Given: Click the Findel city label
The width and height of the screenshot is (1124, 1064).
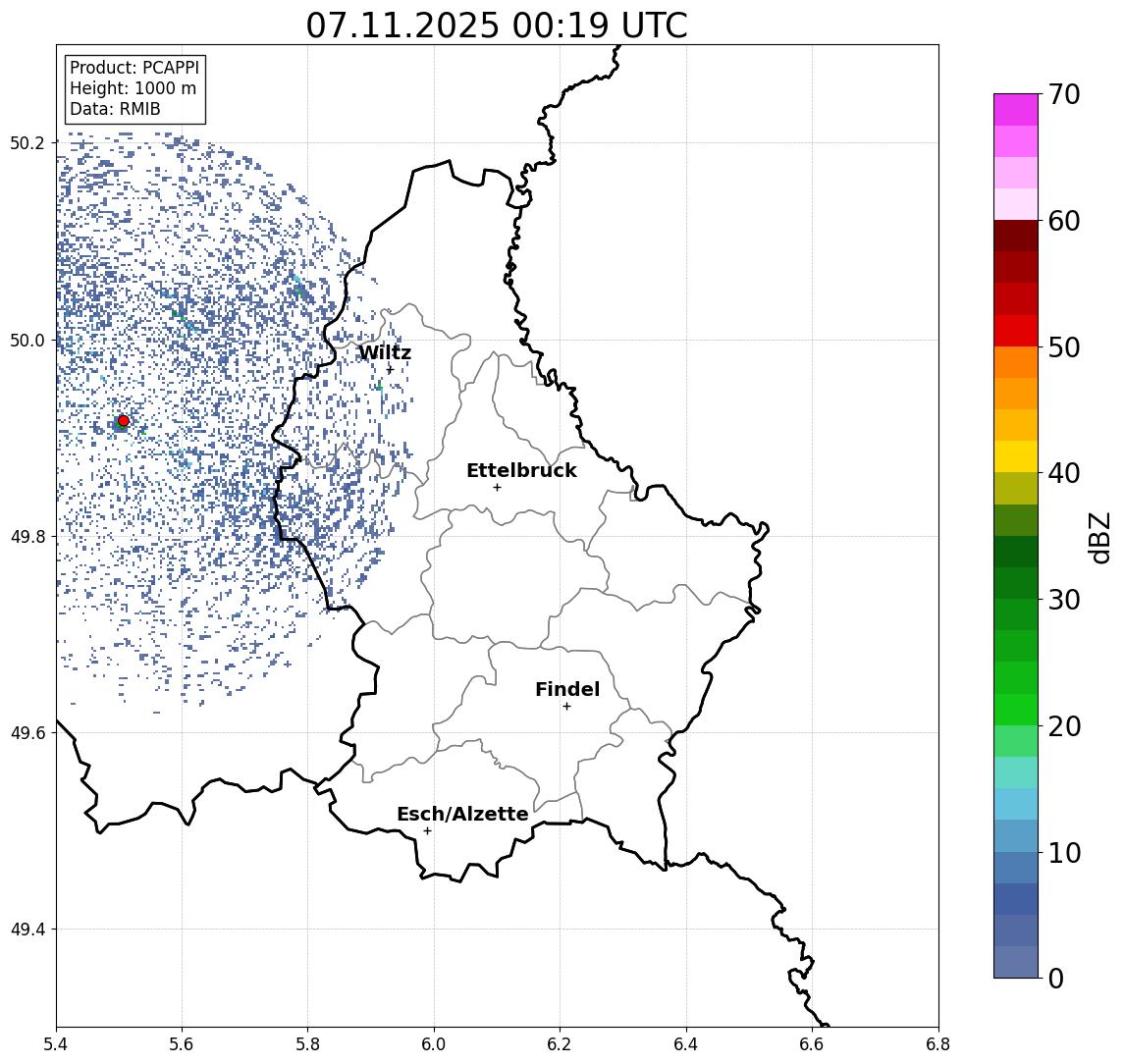Looking at the screenshot, I should pos(567,689).
